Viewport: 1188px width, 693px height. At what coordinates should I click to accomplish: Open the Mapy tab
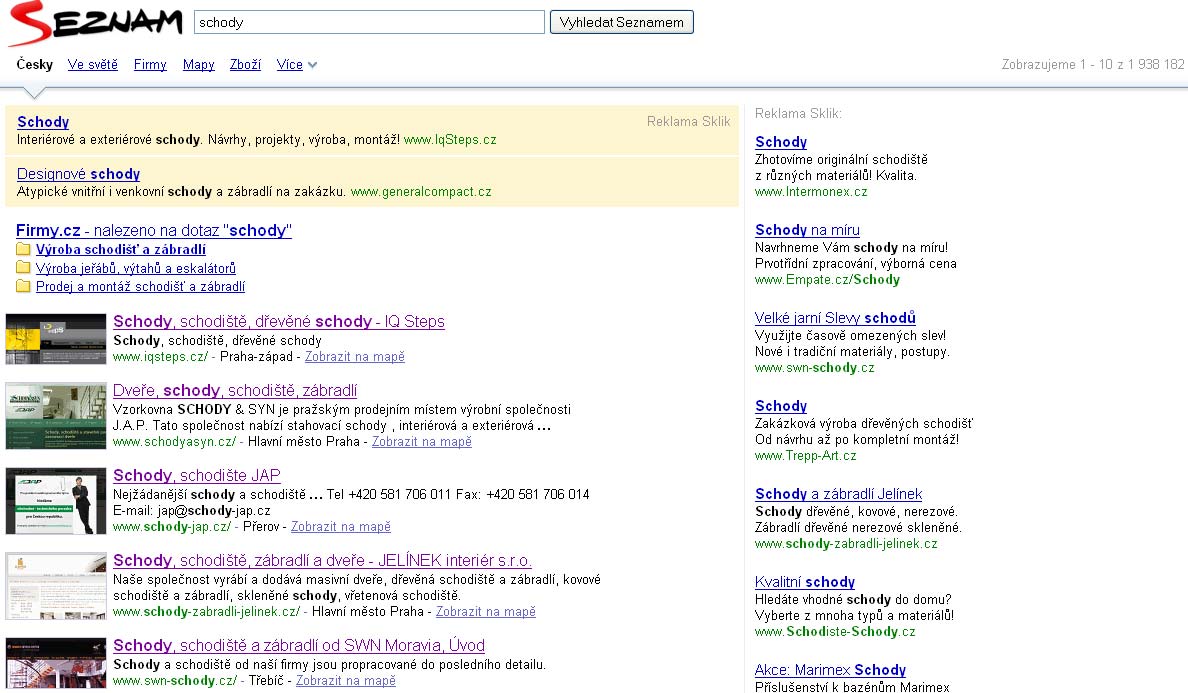click(199, 64)
